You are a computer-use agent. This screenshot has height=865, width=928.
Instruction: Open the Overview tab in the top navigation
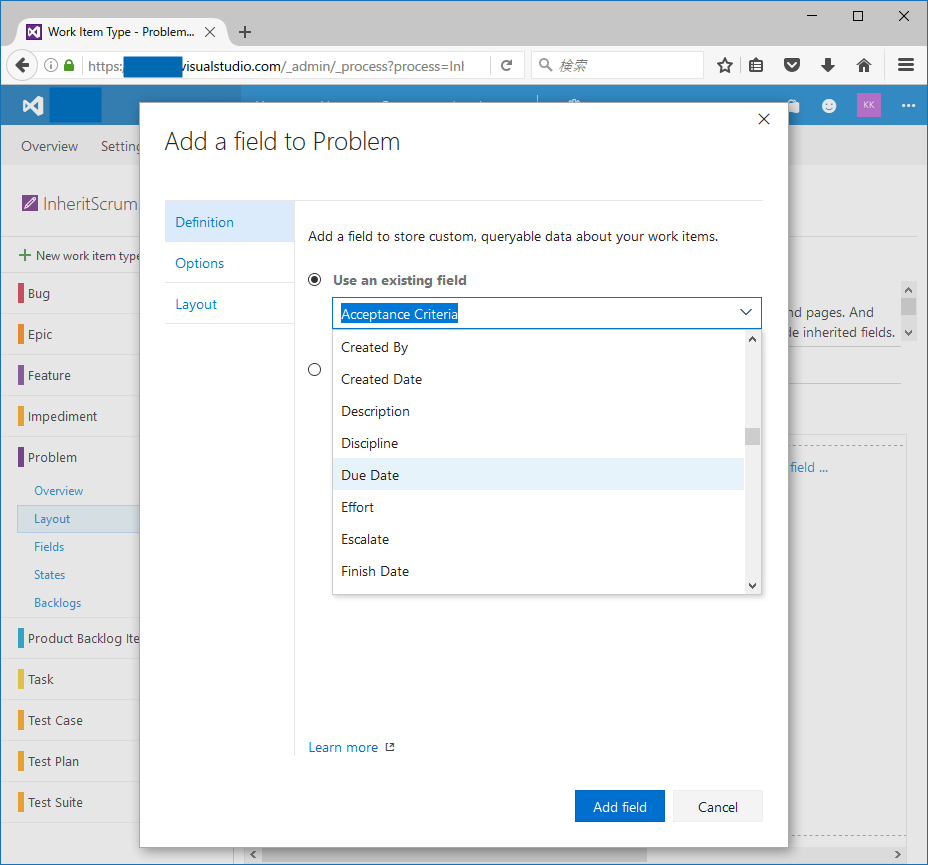[49, 146]
